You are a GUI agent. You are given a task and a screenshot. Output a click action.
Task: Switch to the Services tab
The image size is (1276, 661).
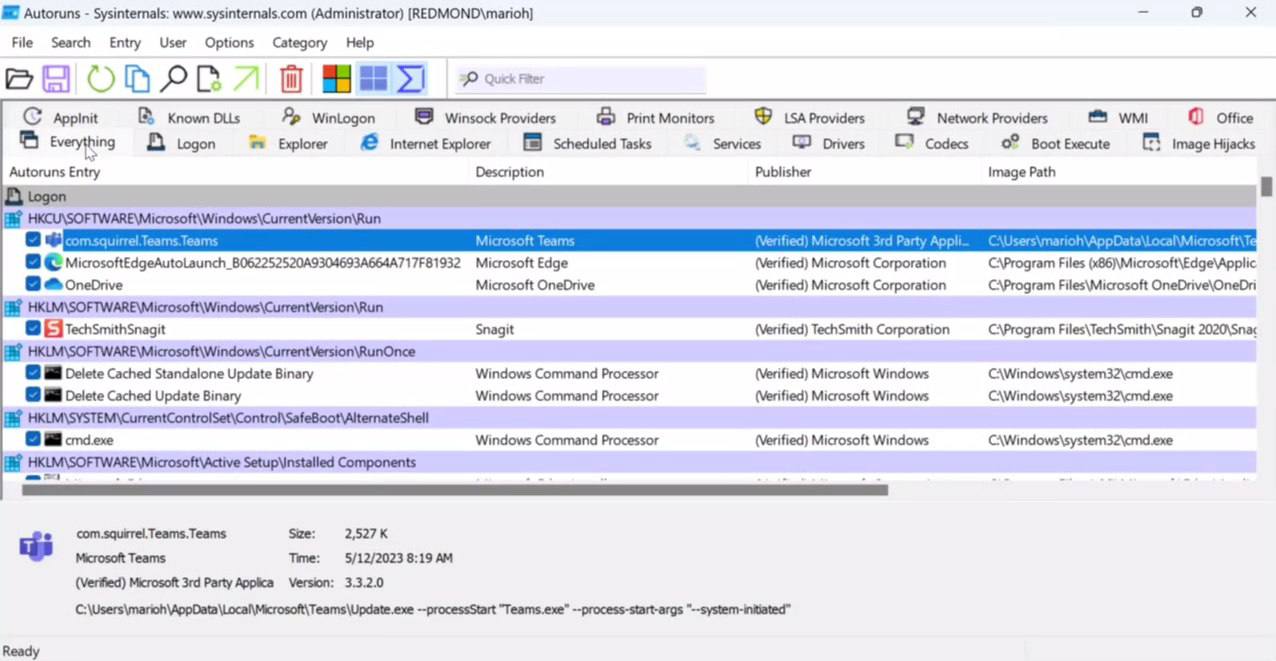coord(722,143)
